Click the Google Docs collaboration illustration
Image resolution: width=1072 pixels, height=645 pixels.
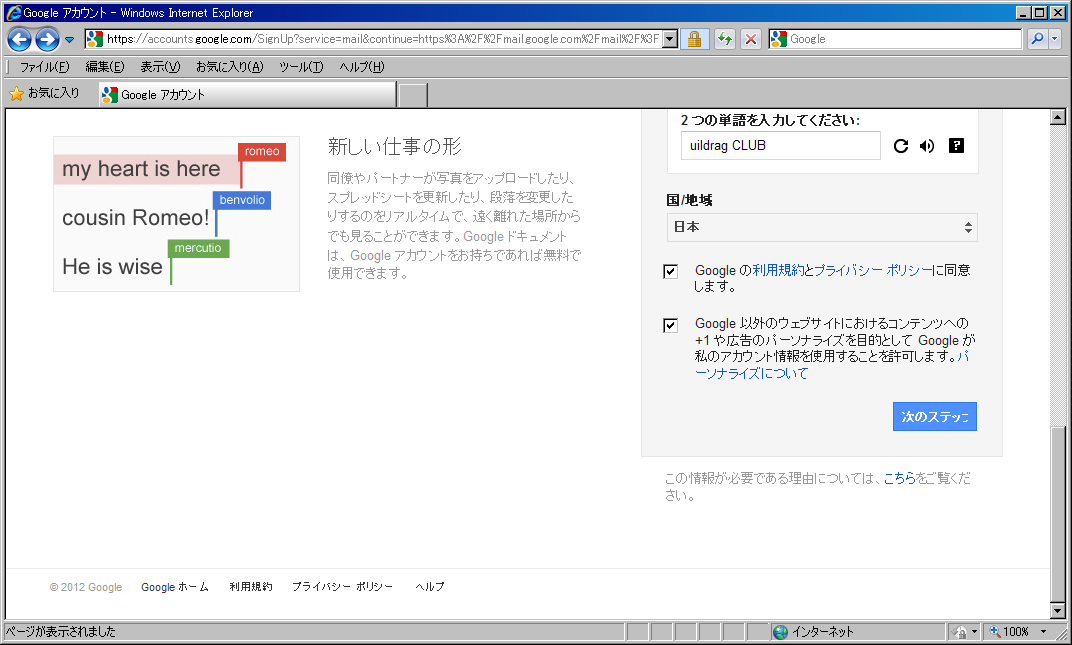(x=176, y=213)
